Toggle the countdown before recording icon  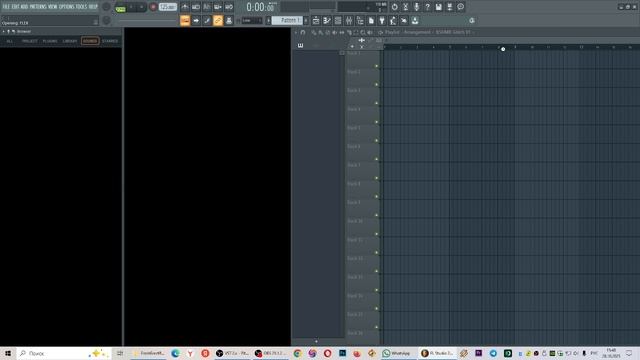(x=207, y=7)
